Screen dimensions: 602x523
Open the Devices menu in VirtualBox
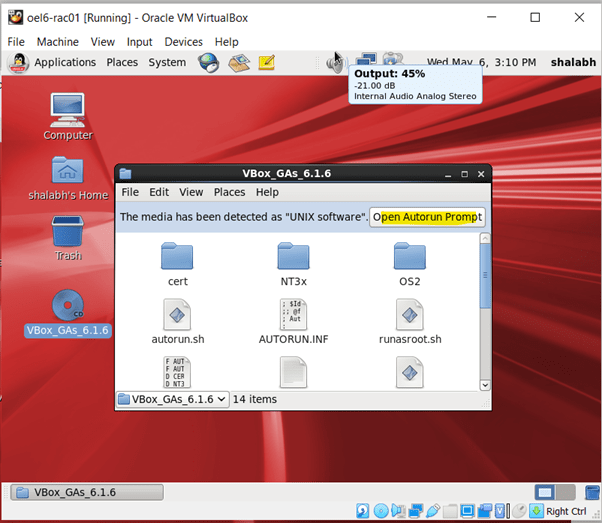point(183,42)
